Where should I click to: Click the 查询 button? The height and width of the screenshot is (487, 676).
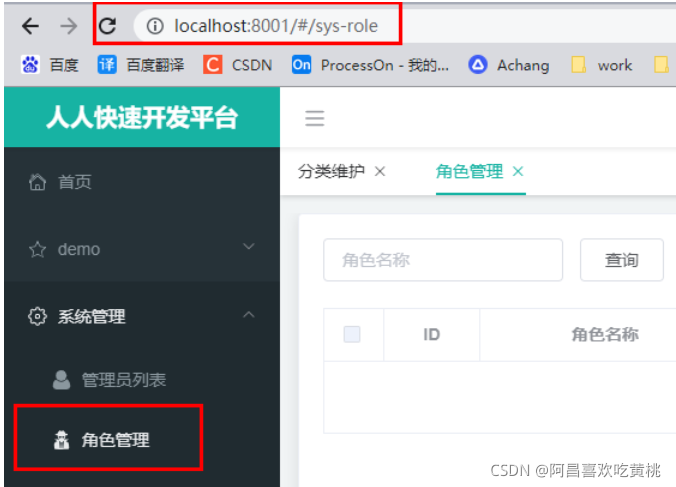pyautogui.click(x=622, y=260)
